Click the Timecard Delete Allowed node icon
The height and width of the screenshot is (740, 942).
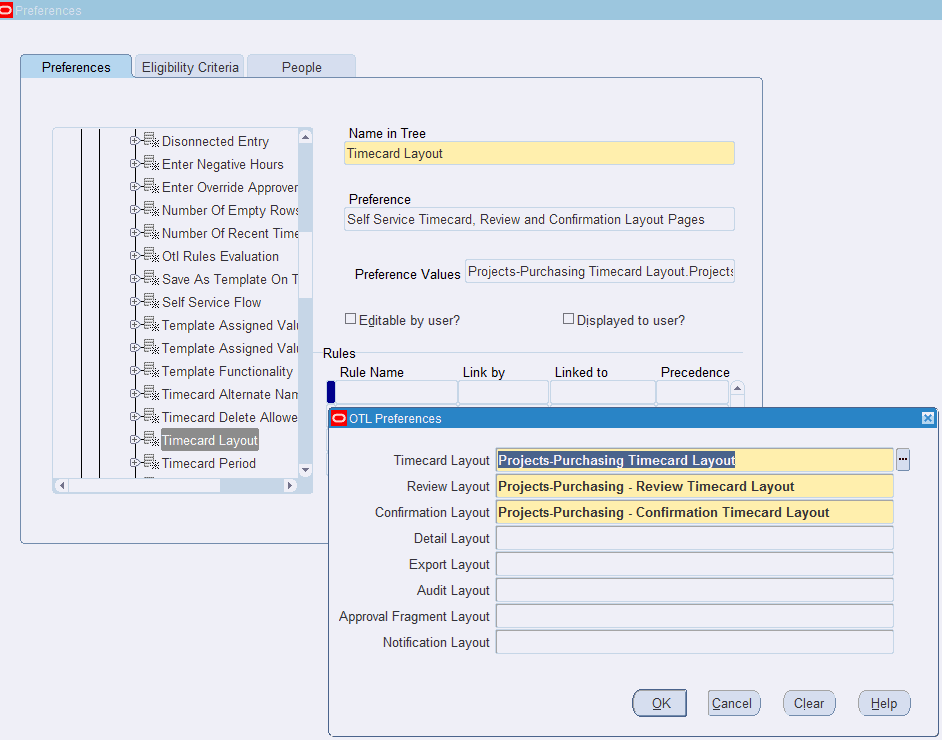(x=151, y=416)
